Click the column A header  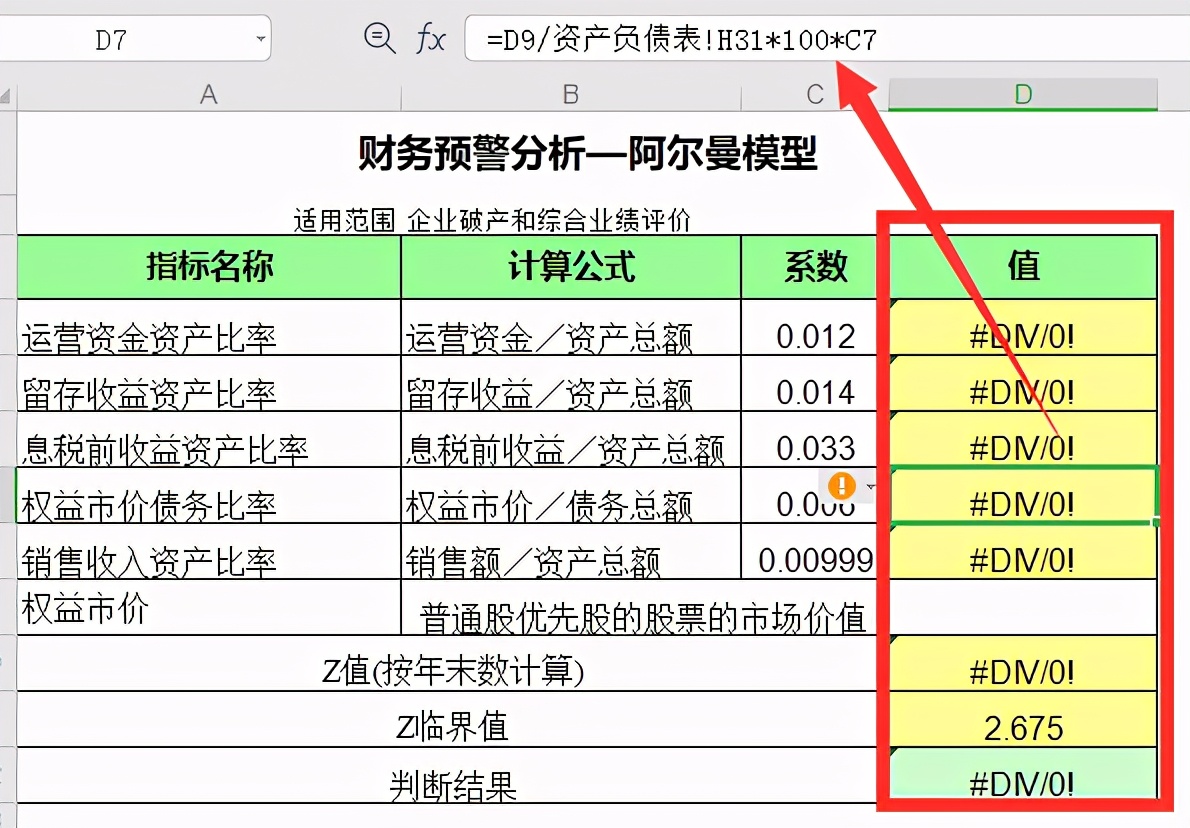point(208,95)
